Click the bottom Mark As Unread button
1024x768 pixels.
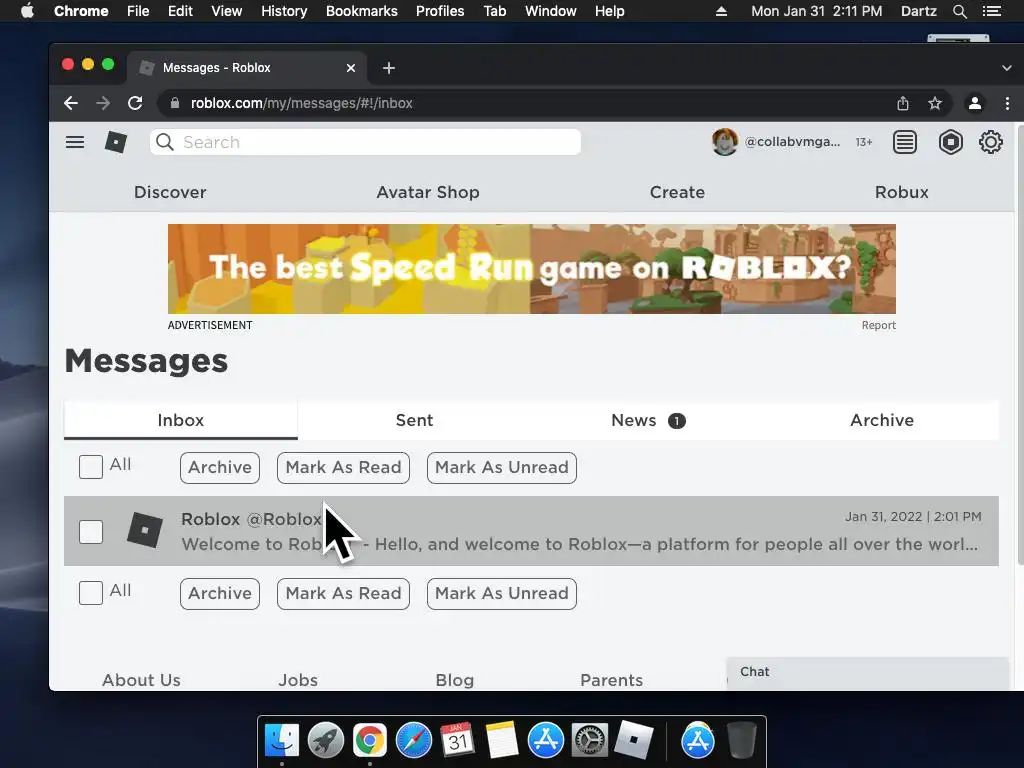pyautogui.click(x=502, y=594)
